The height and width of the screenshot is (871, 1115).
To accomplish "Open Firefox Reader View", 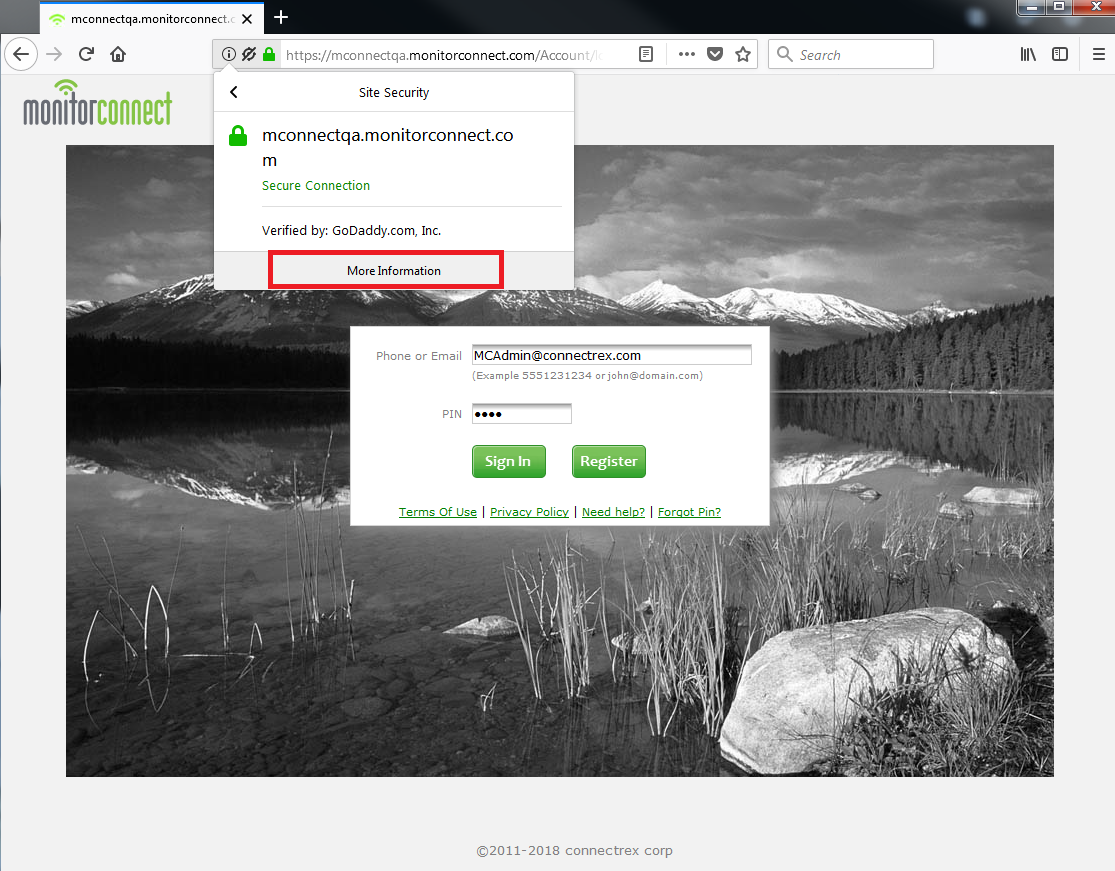I will [x=646, y=55].
